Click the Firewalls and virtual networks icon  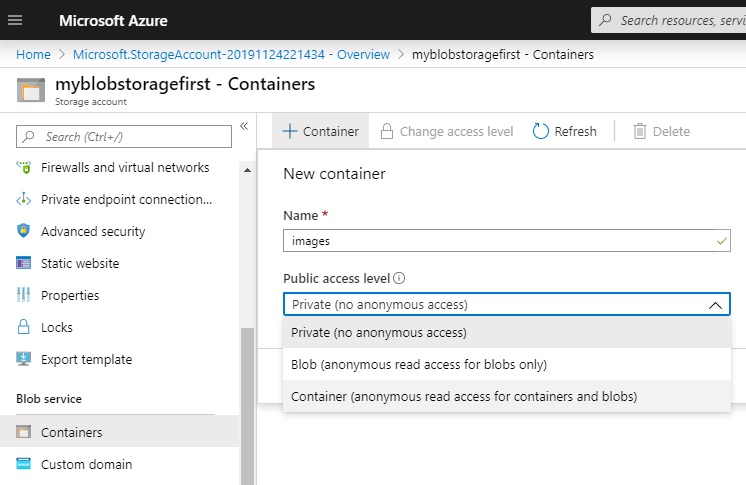24,168
